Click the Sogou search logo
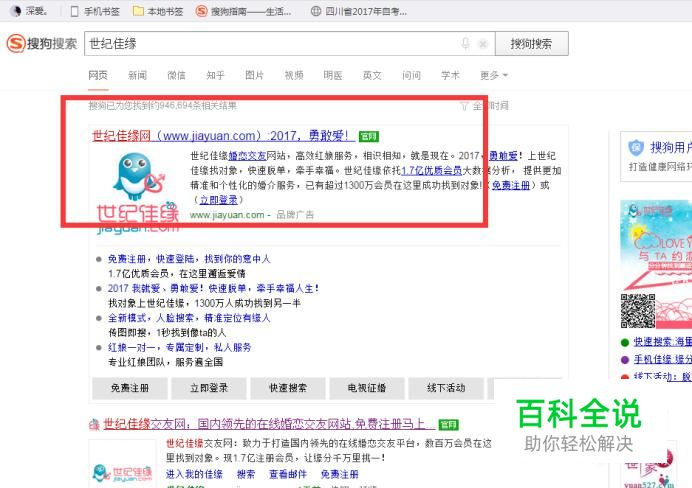The width and height of the screenshot is (692, 488). [41, 44]
